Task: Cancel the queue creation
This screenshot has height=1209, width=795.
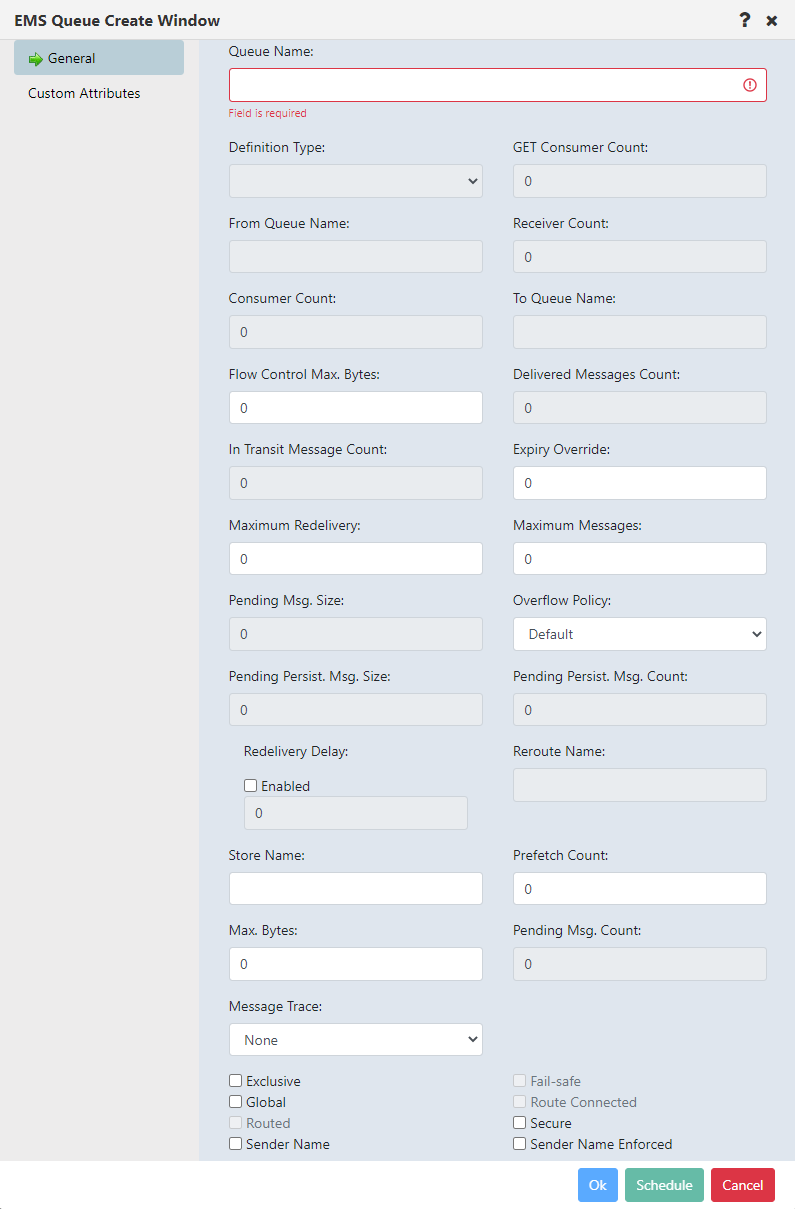Action: click(x=742, y=1184)
